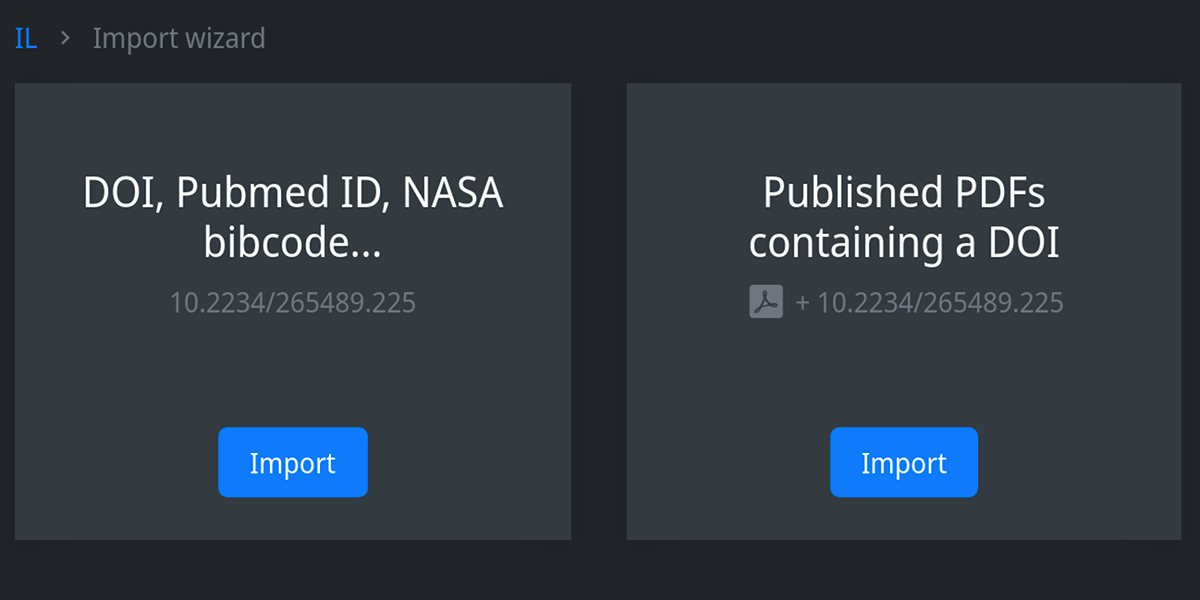Click the breadcrumb chevron separator
1200x600 pixels.
tap(65, 39)
